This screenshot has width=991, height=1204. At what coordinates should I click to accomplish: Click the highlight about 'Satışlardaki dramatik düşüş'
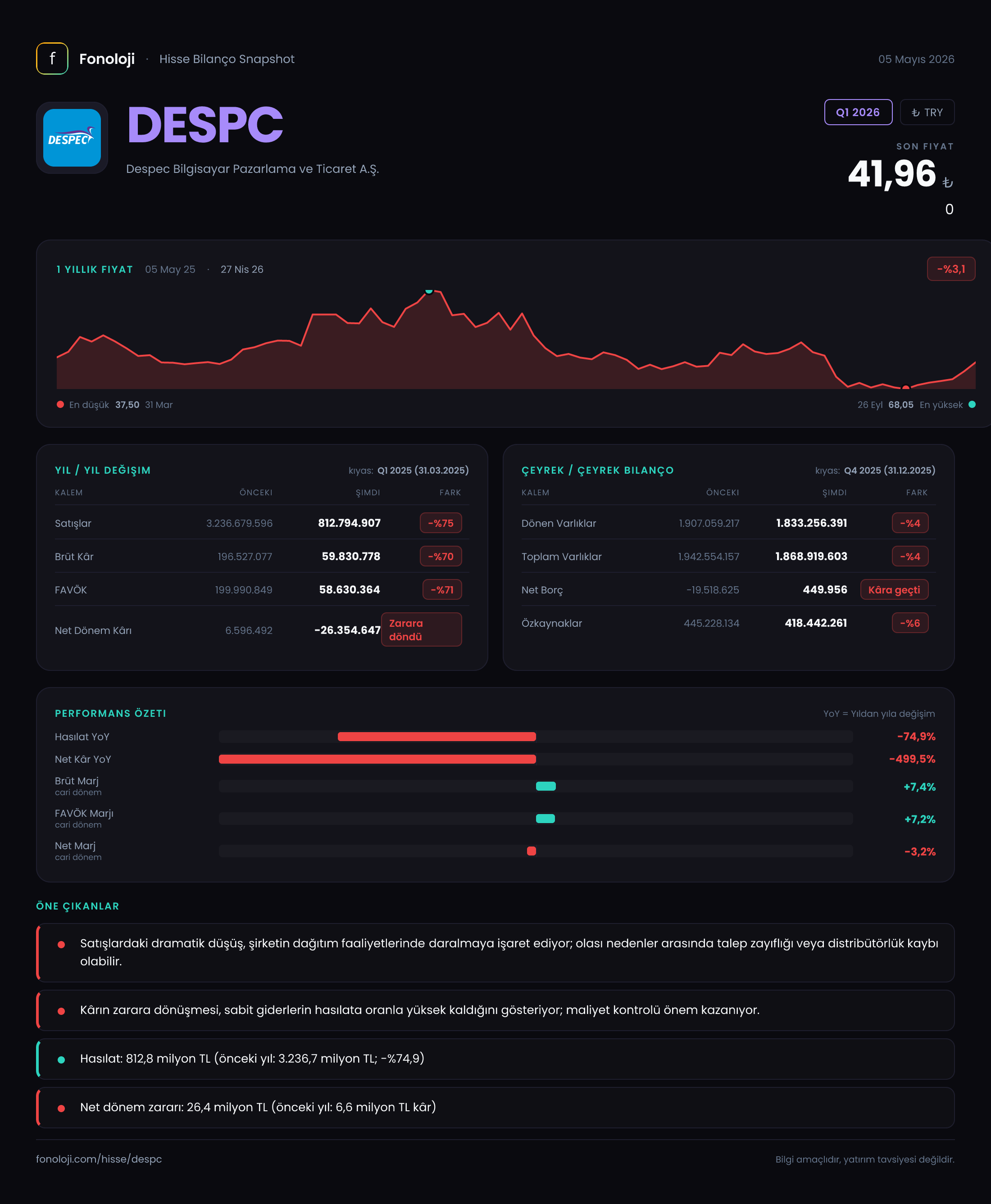(x=495, y=952)
